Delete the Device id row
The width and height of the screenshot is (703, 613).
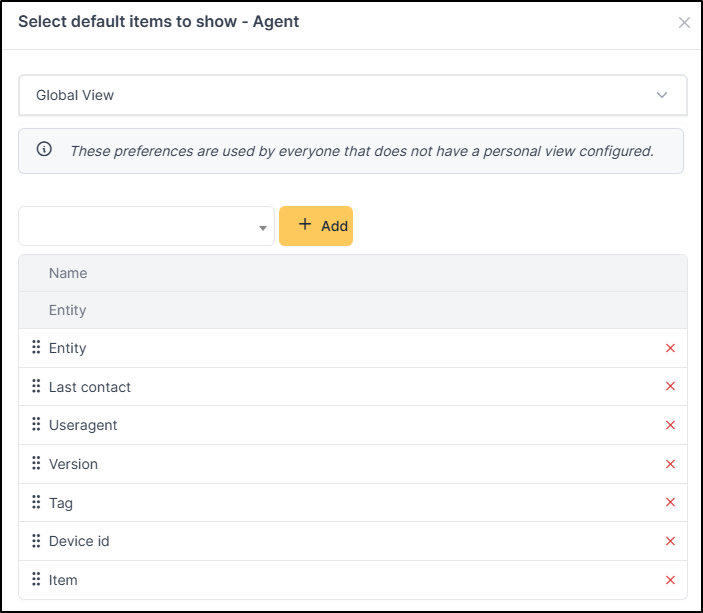click(x=670, y=541)
